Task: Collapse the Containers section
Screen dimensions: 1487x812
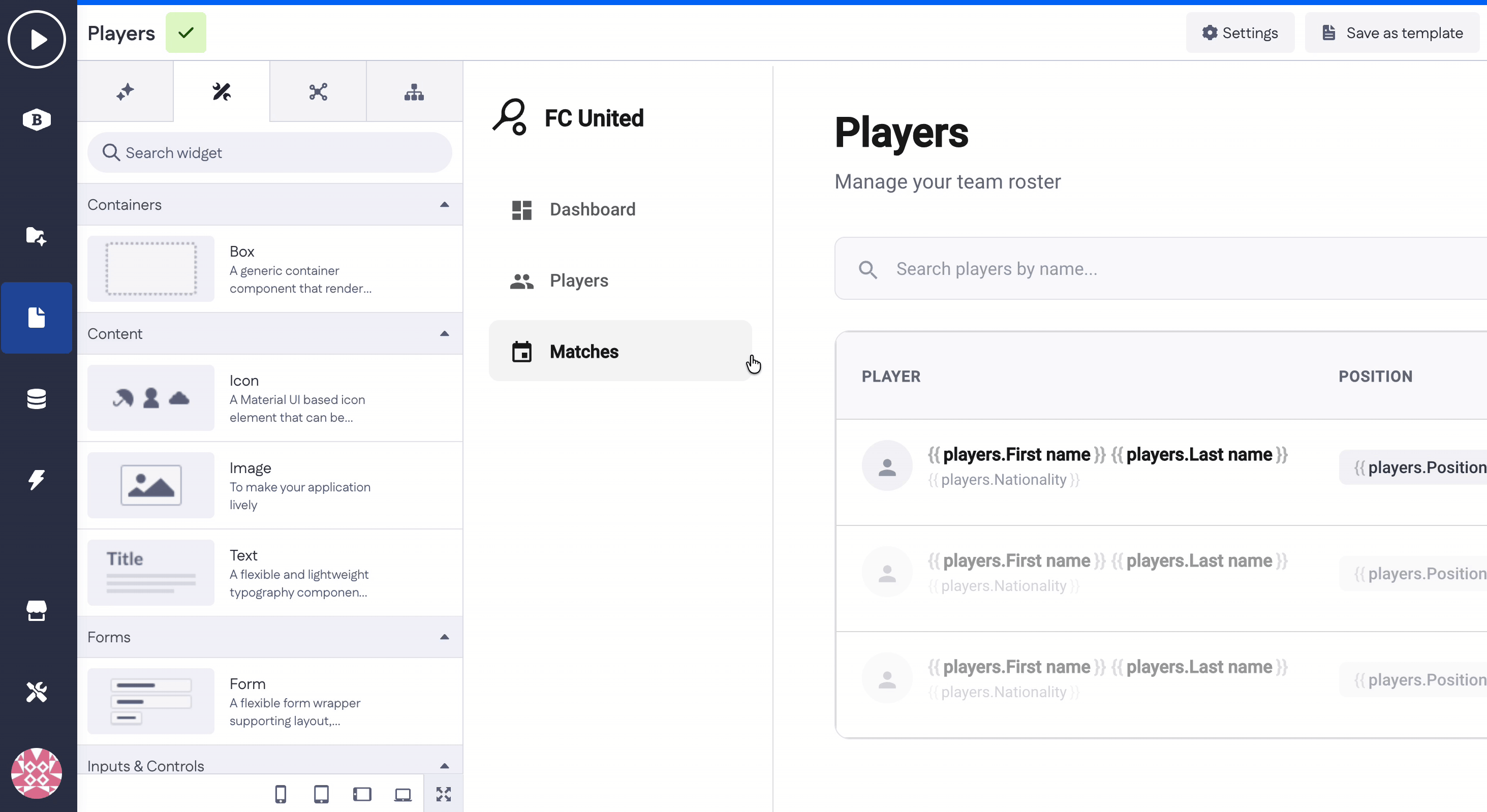Action: (444, 204)
